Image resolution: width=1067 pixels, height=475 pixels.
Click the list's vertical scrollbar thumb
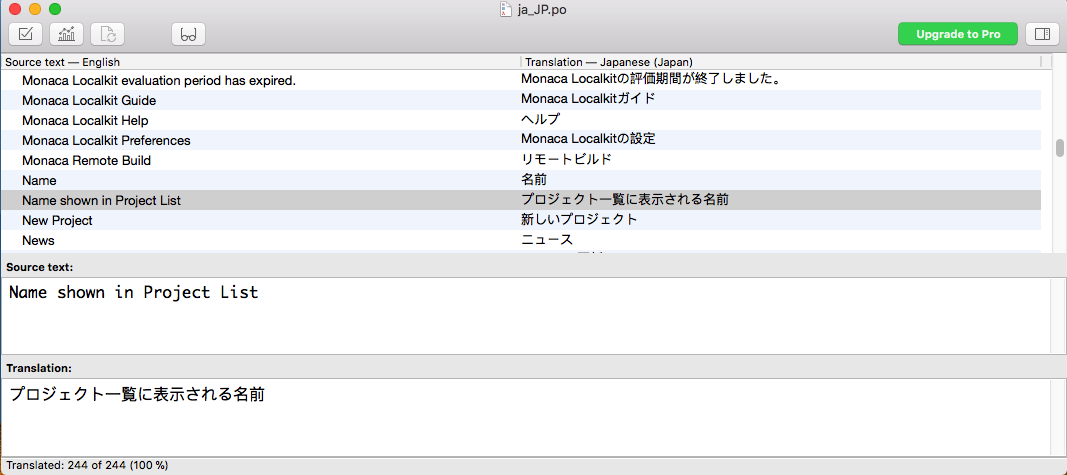tap(1060, 148)
